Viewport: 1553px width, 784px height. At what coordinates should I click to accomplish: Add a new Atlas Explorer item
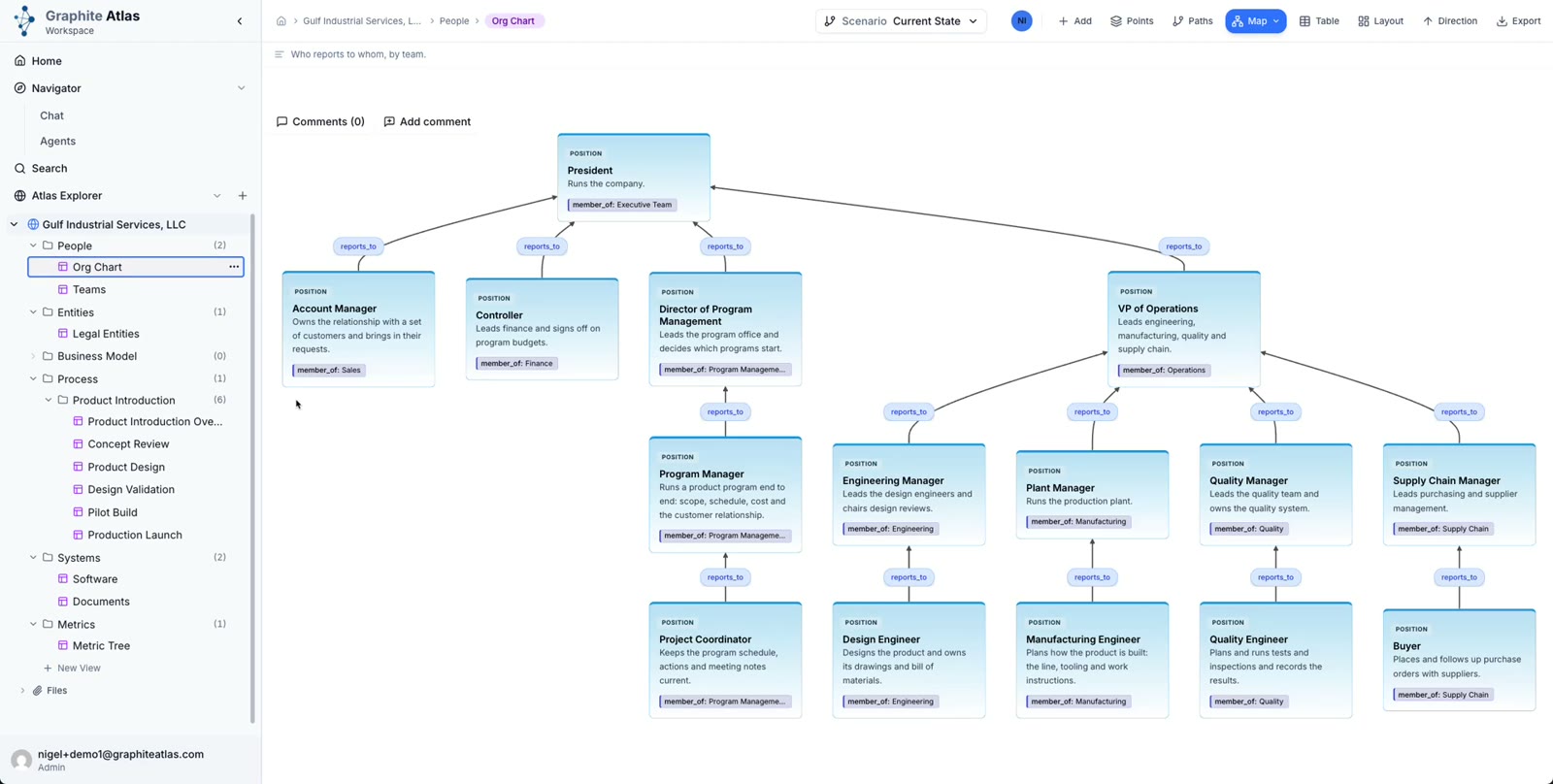(243, 196)
